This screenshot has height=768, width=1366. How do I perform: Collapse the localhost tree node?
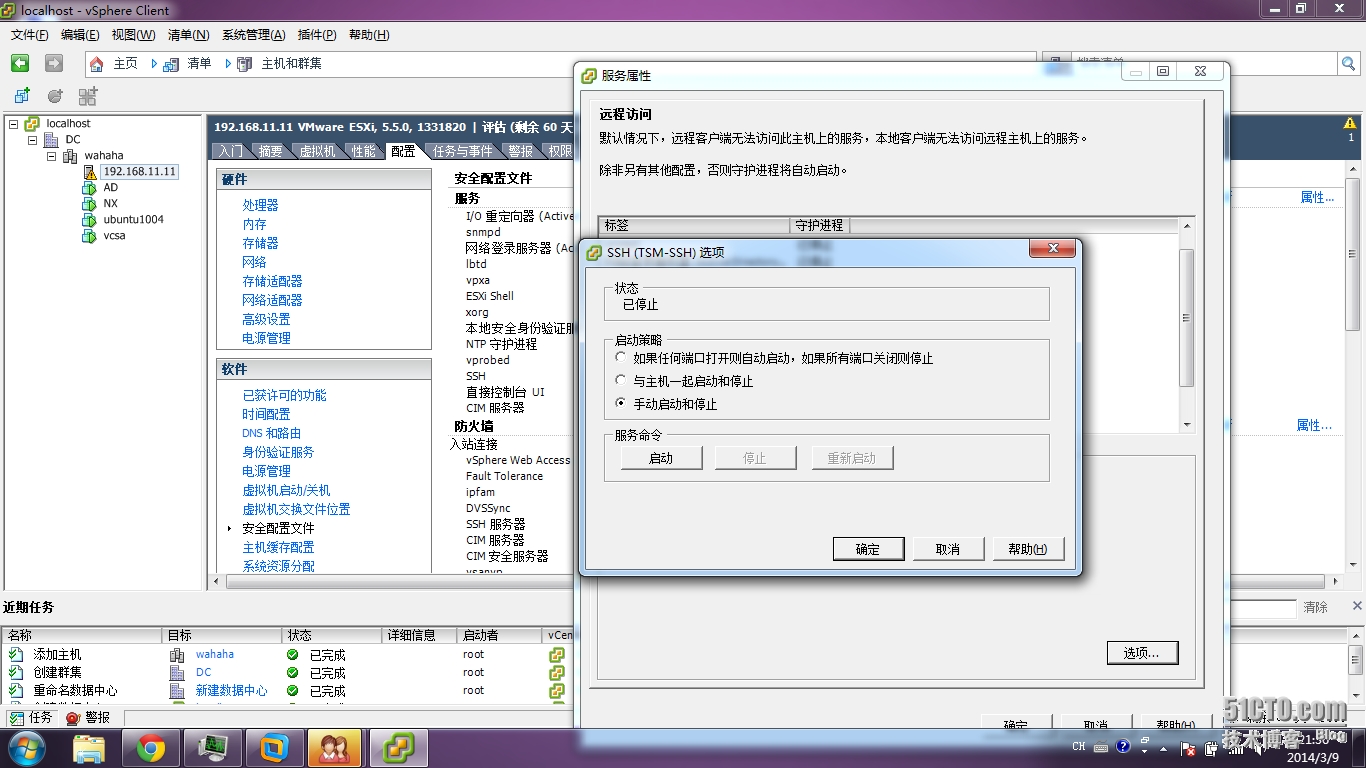pyautogui.click(x=14, y=124)
